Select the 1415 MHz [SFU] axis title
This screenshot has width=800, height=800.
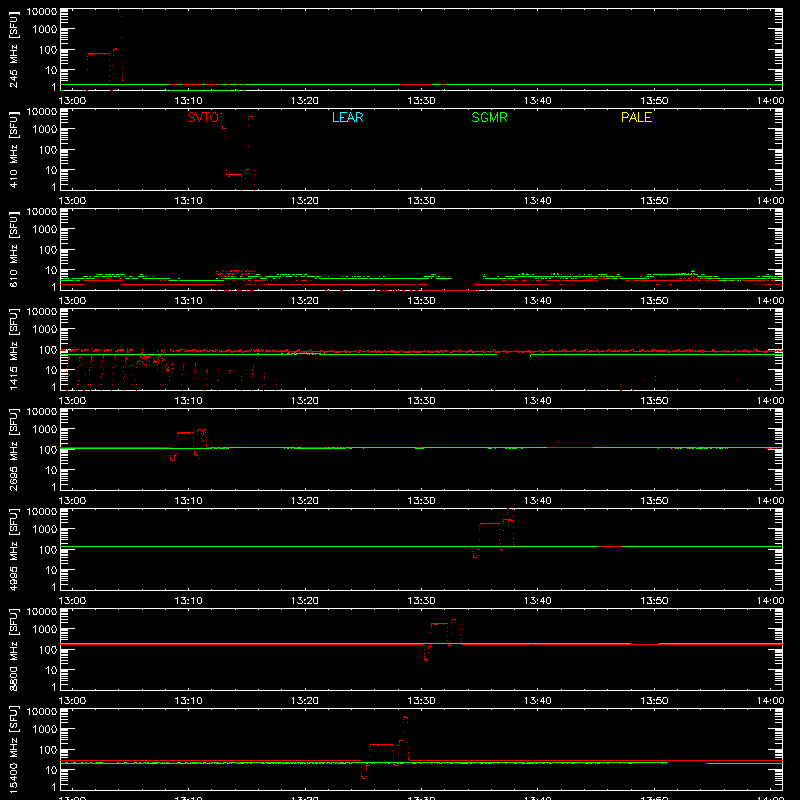[14, 349]
